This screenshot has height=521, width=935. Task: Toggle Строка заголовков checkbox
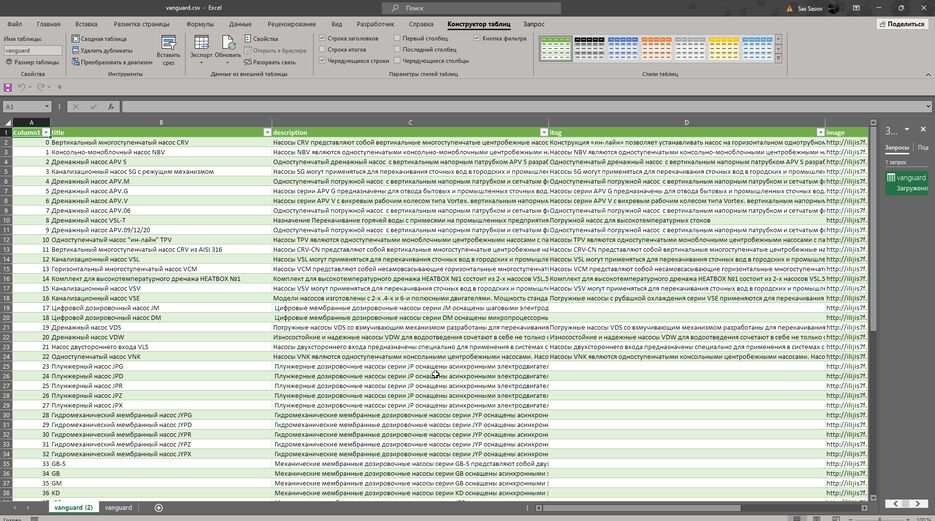click(323, 38)
